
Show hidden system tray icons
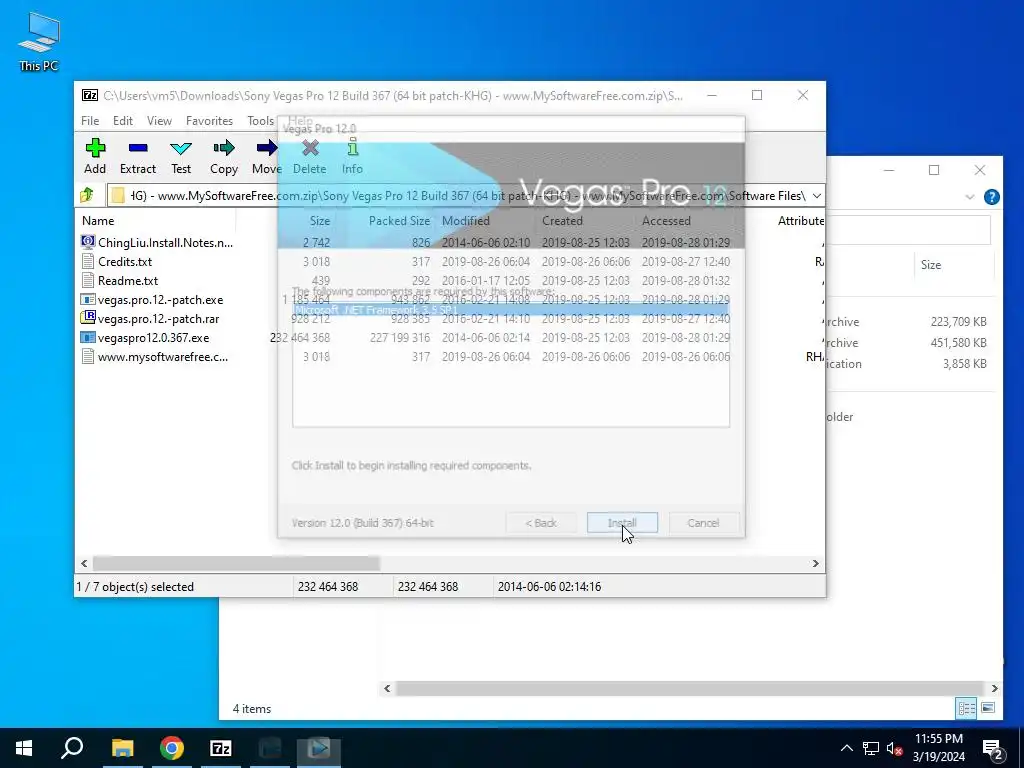846,748
